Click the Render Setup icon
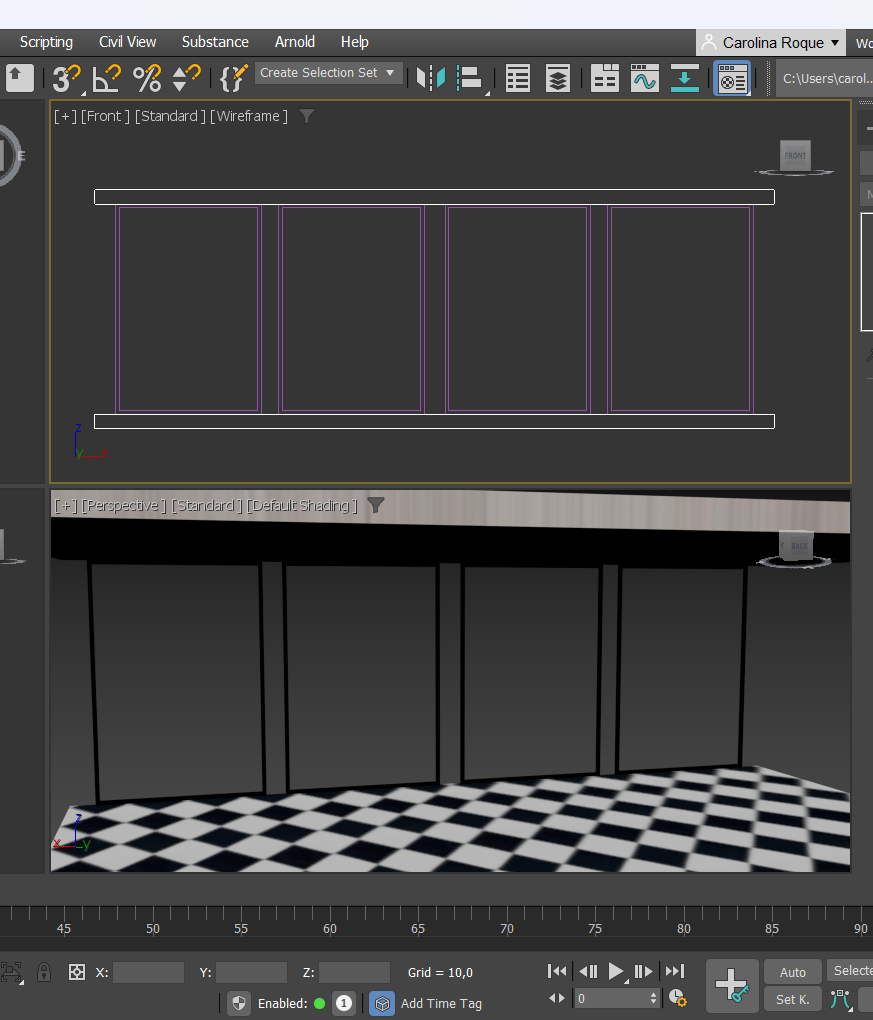Screen dimensions: 873x1020 tap(732, 78)
